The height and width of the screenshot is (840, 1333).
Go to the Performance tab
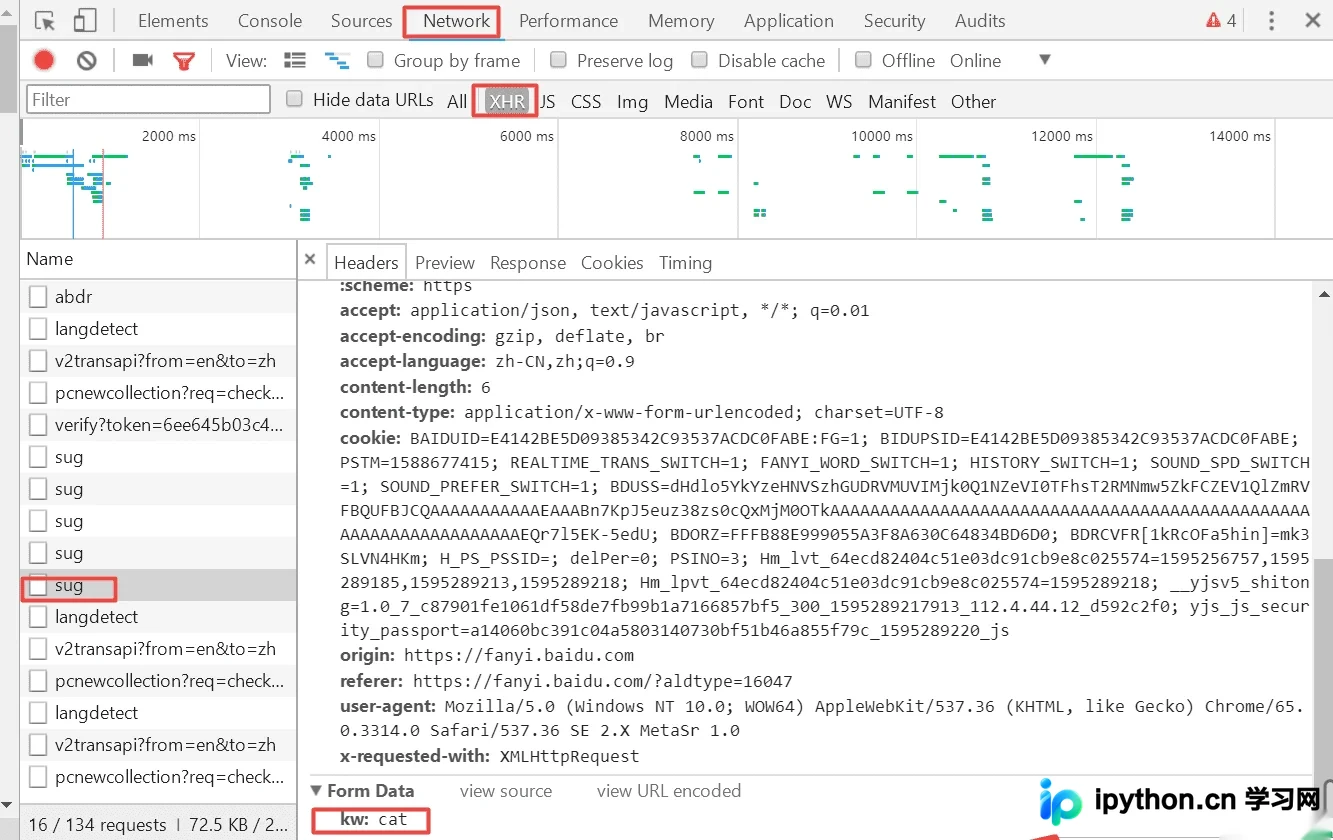click(x=568, y=21)
